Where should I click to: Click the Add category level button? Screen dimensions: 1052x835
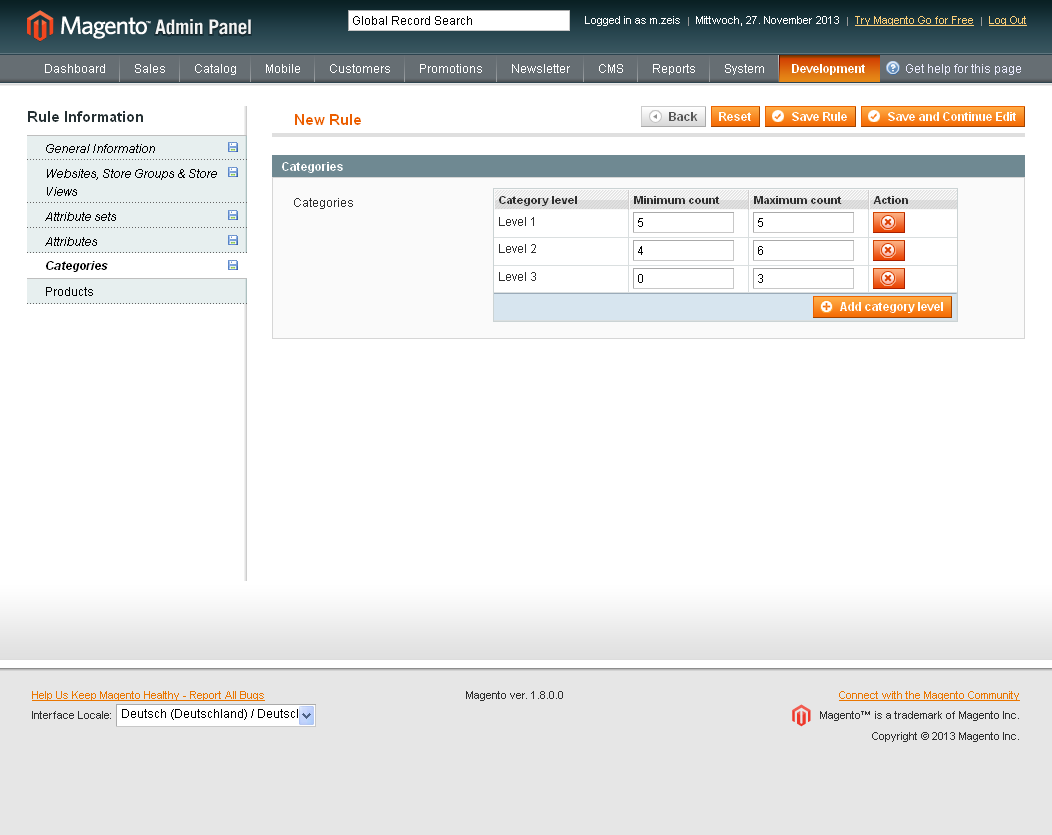[882, 307]
